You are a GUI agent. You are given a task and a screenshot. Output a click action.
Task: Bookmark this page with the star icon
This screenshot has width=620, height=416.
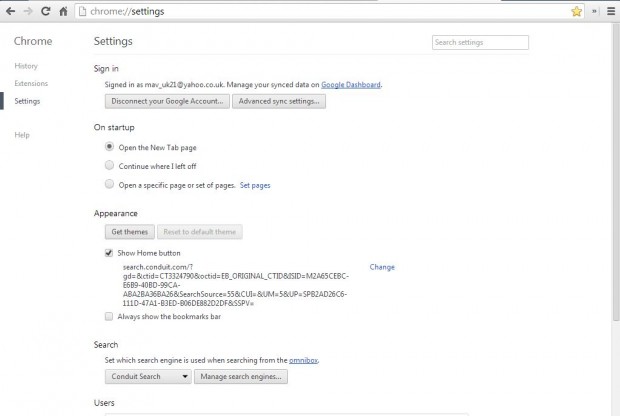click(x=577, y=11)
